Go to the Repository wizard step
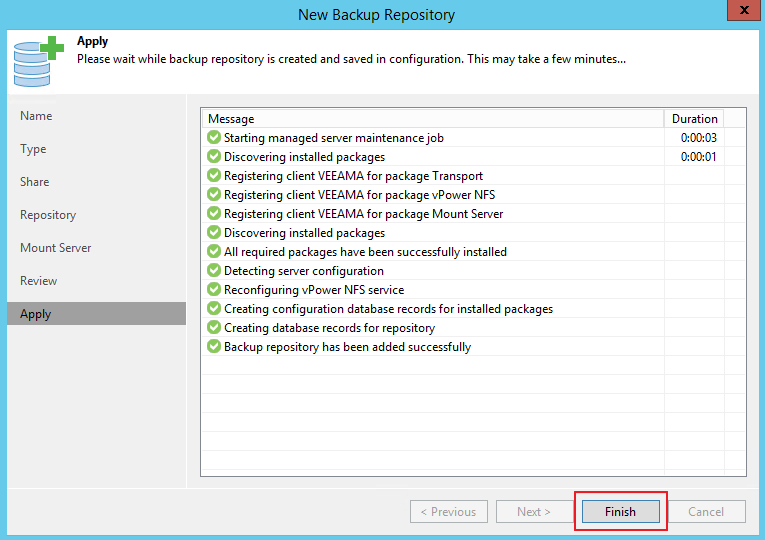 (x=48, y=215)
